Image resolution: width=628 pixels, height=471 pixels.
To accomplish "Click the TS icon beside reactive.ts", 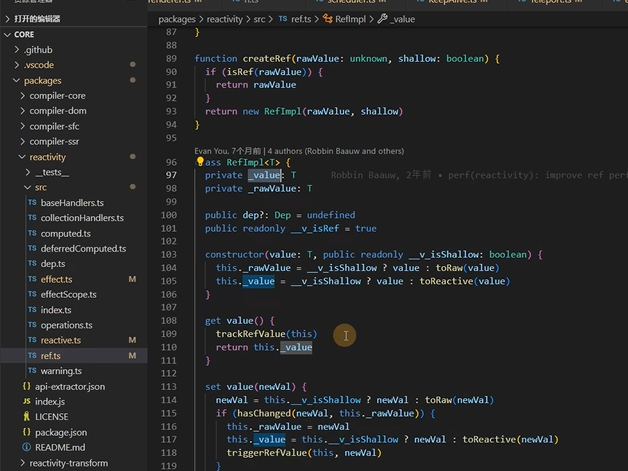I will tap(32, 340).
